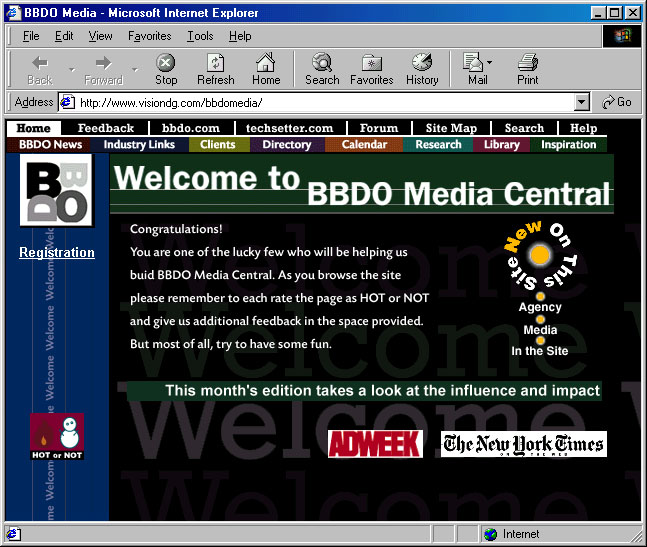The height and width of the screenshot is (547, 647).
Task: Expand the Address bar dropdown arrow
Action: [x=582, y=102]
